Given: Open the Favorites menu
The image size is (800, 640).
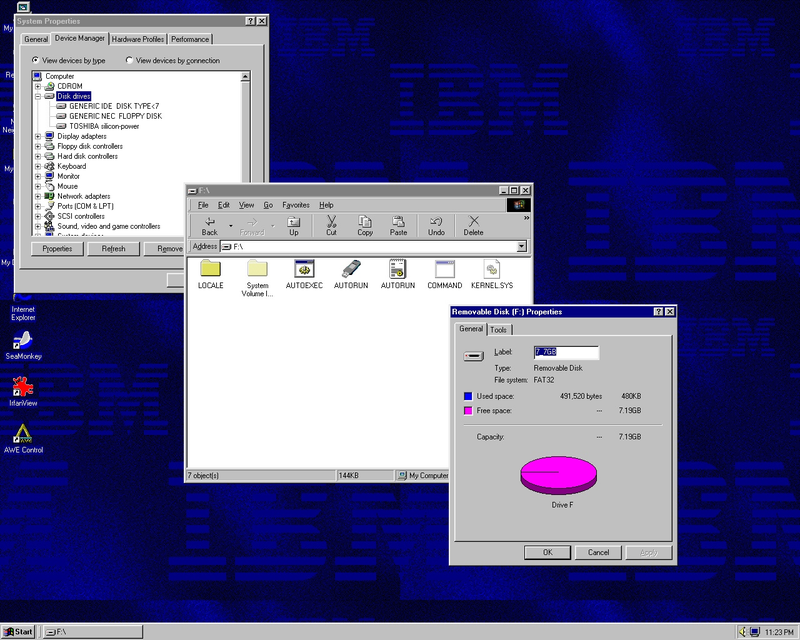Looking at the screenshot, I should point(296,205).
